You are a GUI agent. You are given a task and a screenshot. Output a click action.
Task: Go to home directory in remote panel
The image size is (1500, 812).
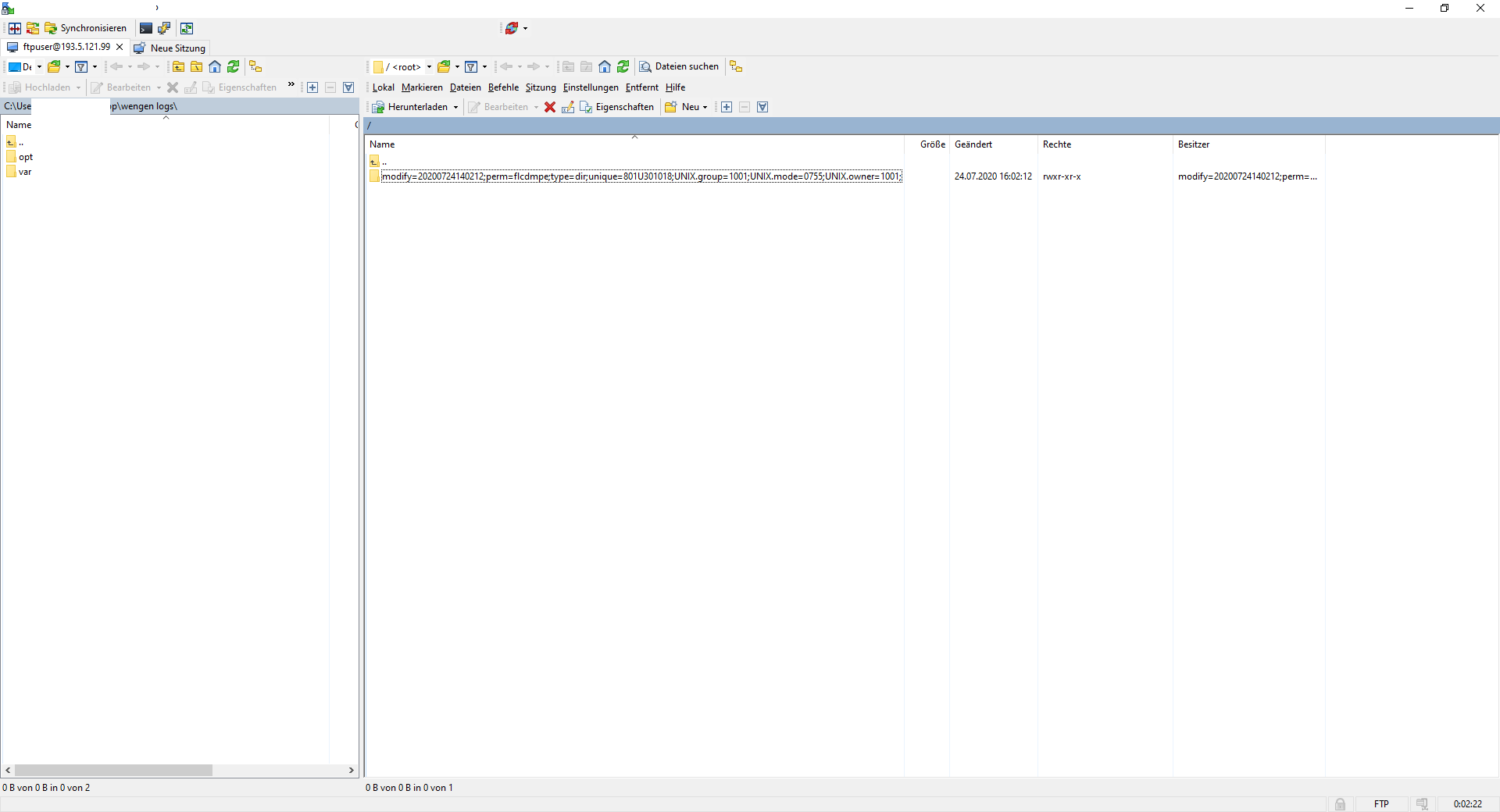tap(605, 67)
